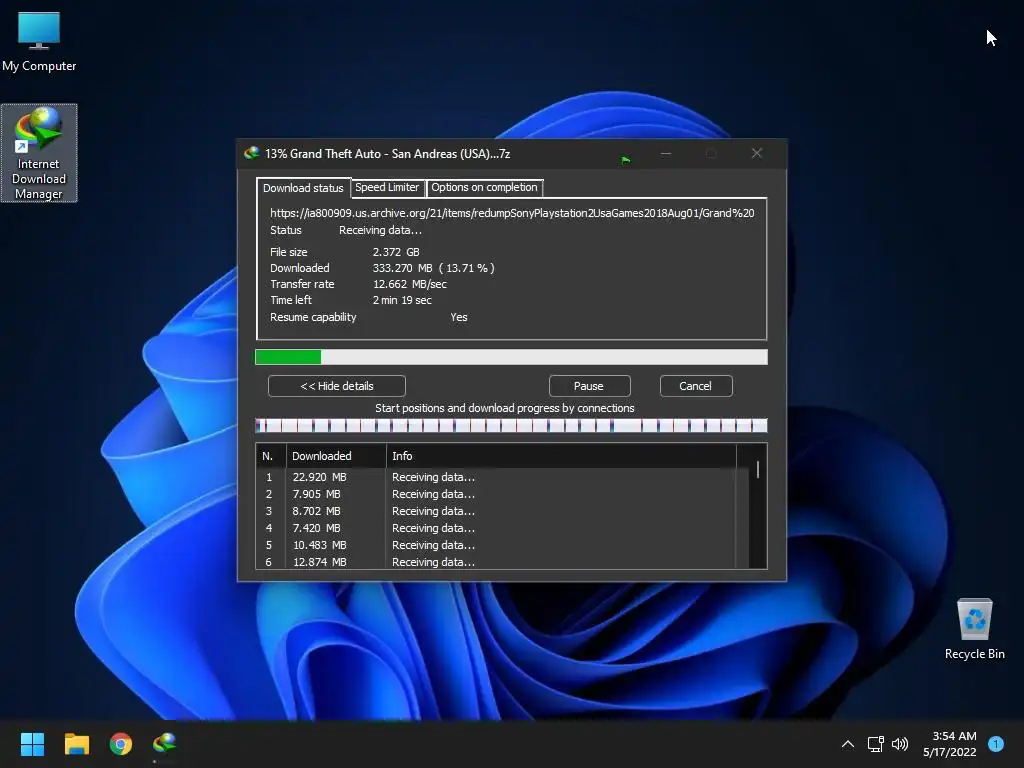This screenshot has width=1024, height=768.
Task: Select connection row 12.874 MB
Action: point(496,562)
